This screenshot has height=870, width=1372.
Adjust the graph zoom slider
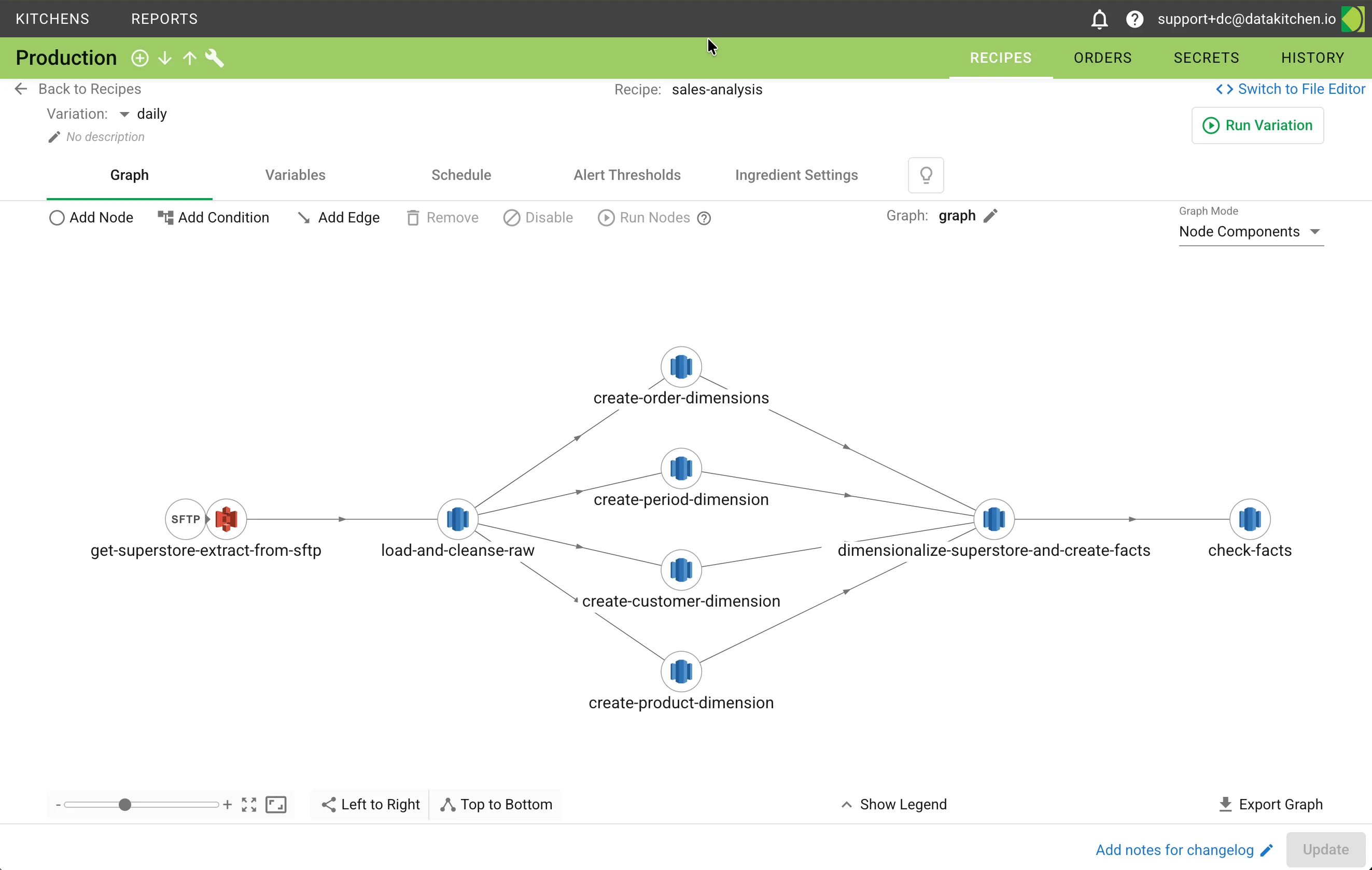[125, 805]
